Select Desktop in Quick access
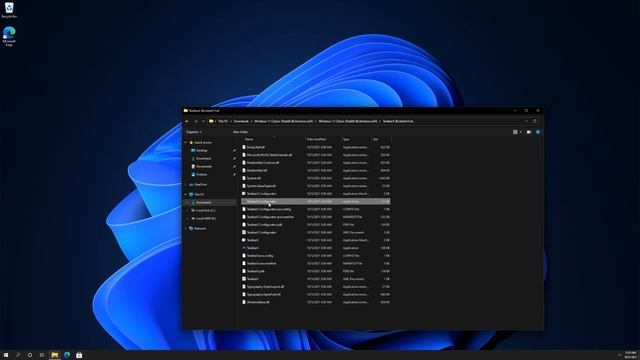Viewport: 640px width, 360px height. click(202, 151)
